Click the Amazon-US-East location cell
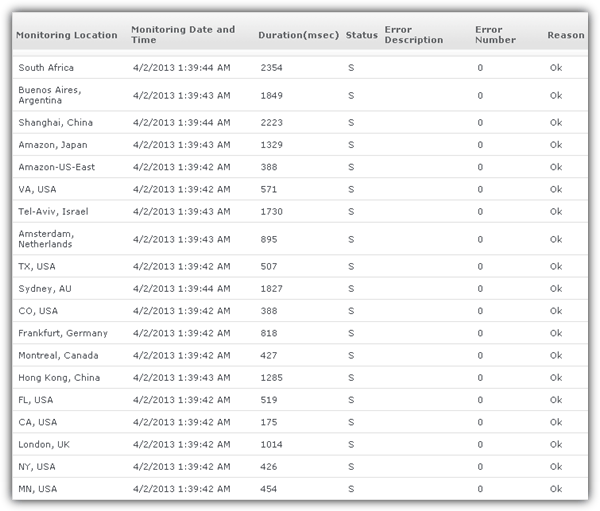This screenshot has height=511, width=600. tap(57, 167)
